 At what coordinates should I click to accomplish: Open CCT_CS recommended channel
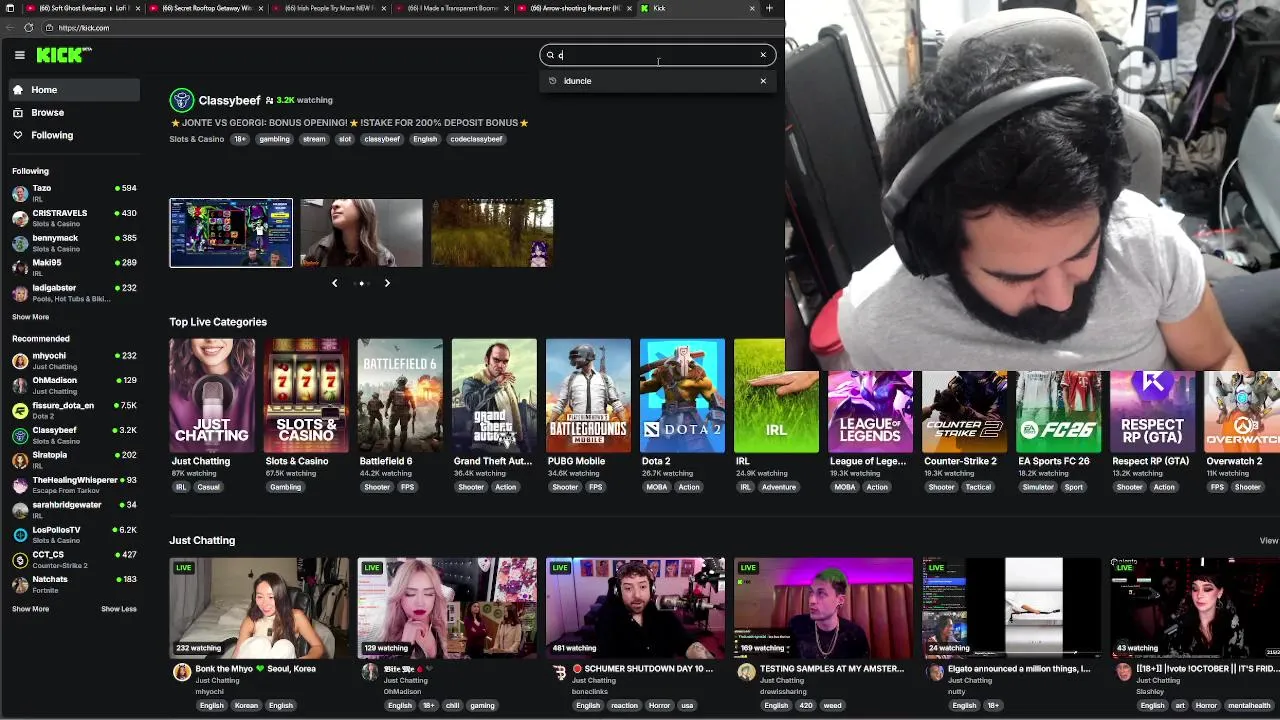[75, 559]
